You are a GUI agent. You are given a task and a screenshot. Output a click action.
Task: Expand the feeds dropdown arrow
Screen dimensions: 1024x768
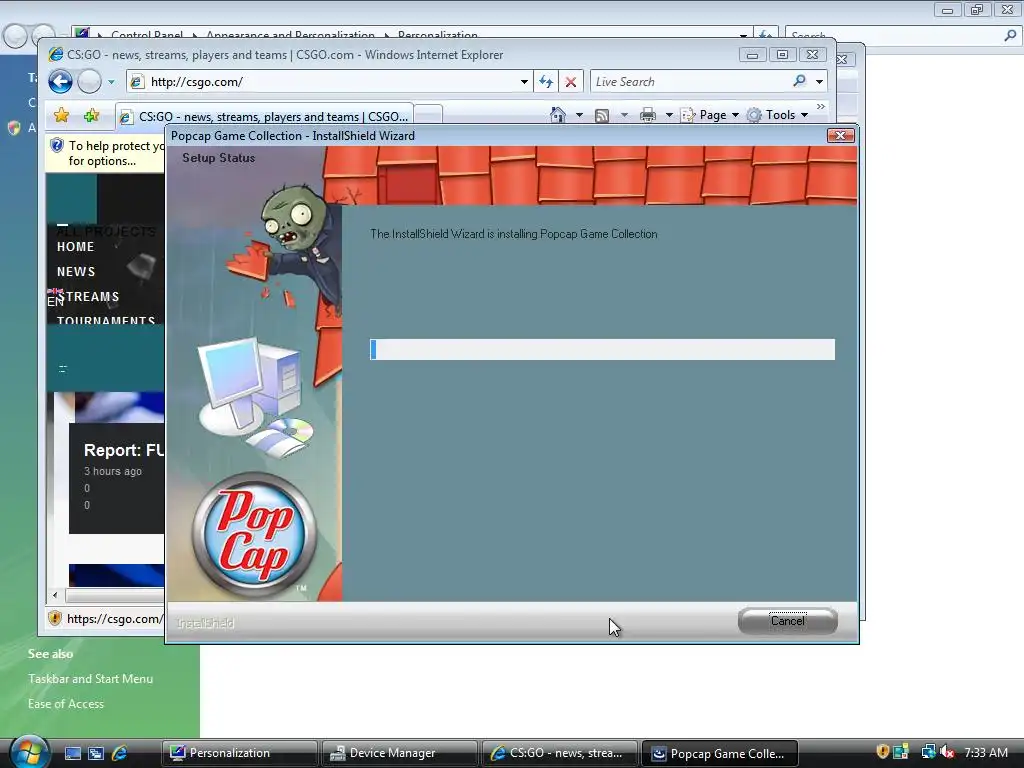pos(624,116)
